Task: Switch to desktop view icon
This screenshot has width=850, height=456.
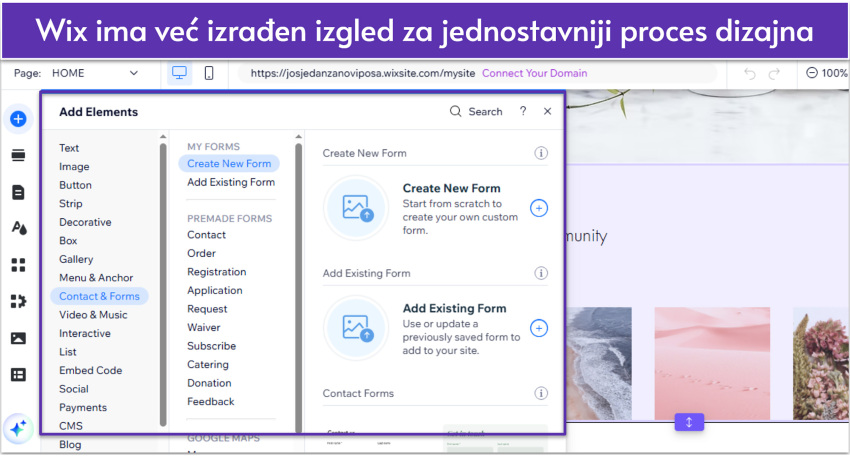Action: (179, 73)
